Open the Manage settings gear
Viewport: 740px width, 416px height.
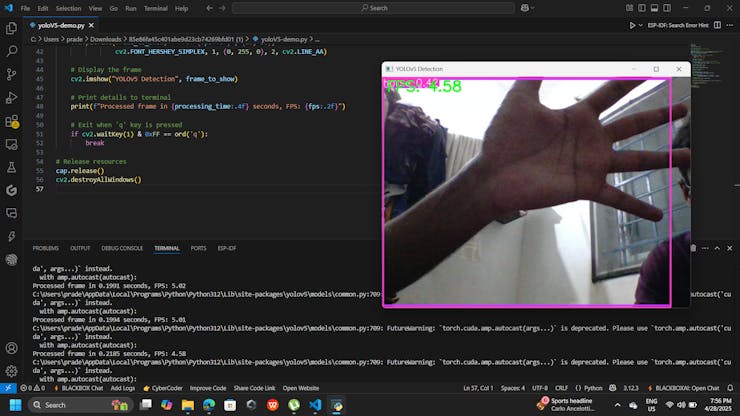point(11,371)
